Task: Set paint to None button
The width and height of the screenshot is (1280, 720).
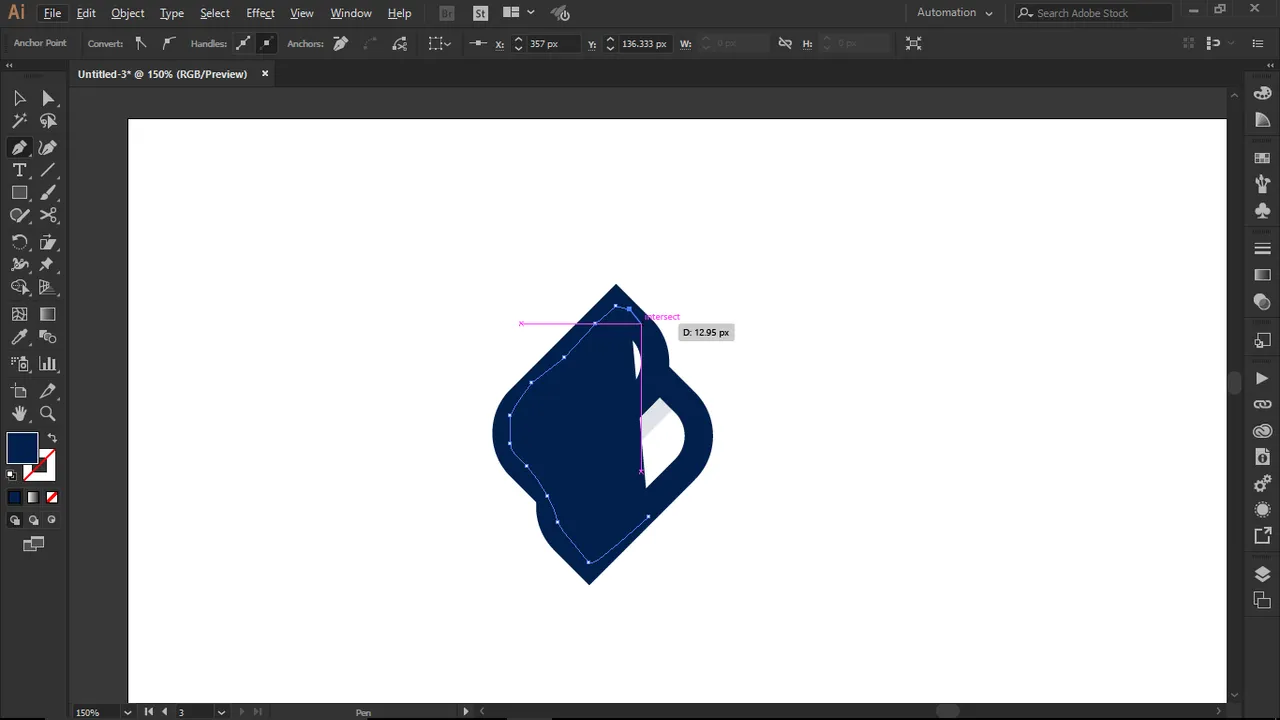Action: [52, 497]
